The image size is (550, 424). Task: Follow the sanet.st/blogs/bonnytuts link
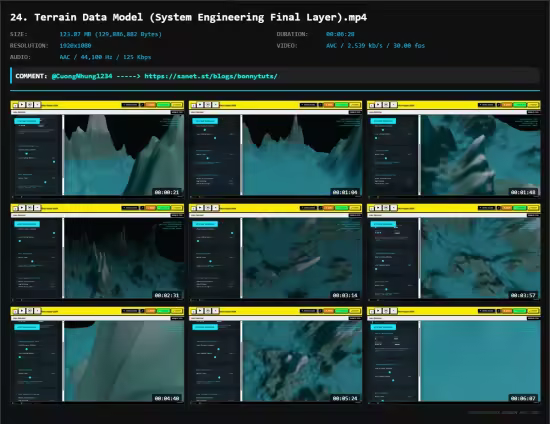pyautogui.click(x=211, y=76)
